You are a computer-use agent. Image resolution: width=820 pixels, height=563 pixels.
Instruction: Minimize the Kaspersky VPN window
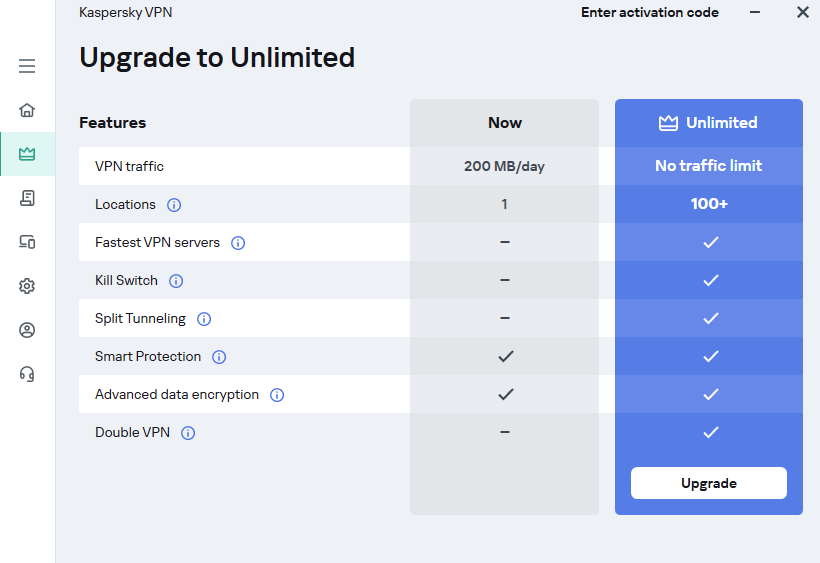[755, 13]
